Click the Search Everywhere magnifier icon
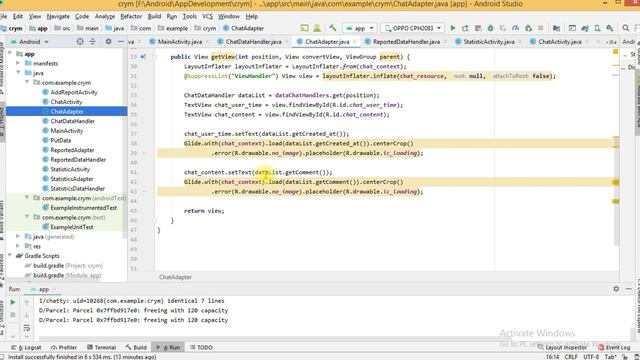This screenshot has width=640, height=360. (625, 28)
